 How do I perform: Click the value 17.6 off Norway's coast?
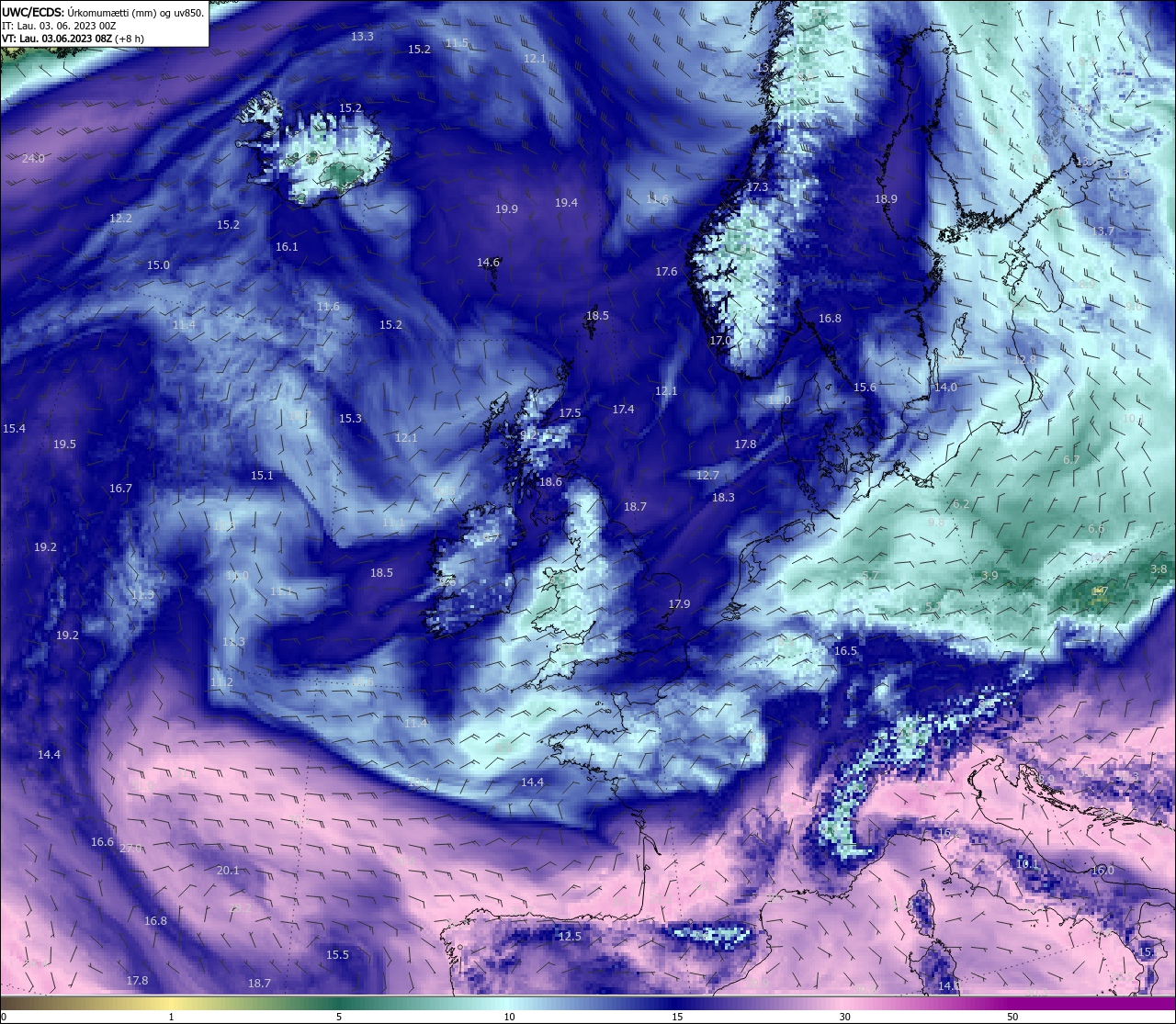pos(666,272)
